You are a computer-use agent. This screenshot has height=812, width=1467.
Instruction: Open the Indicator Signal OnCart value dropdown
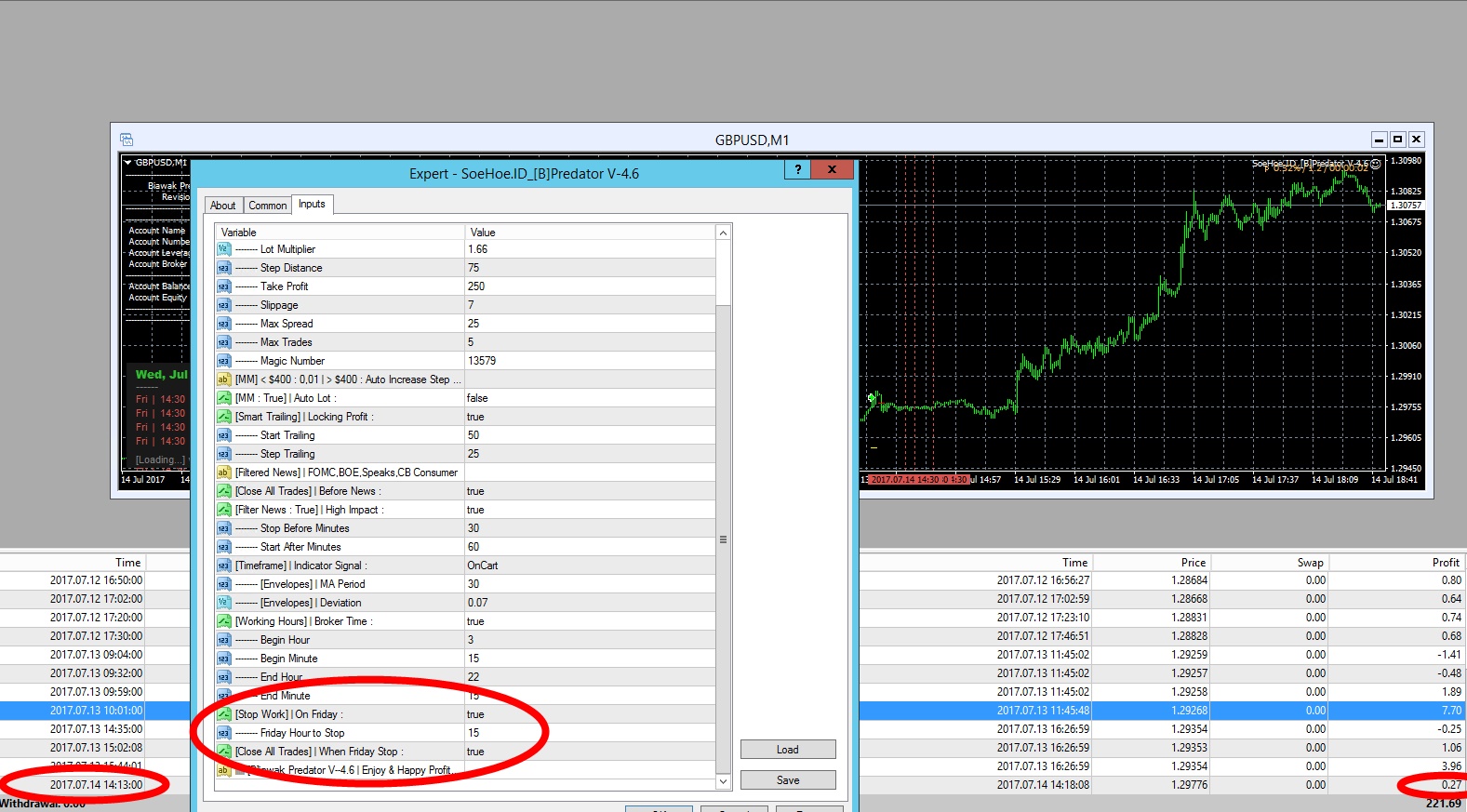point(590,566)
